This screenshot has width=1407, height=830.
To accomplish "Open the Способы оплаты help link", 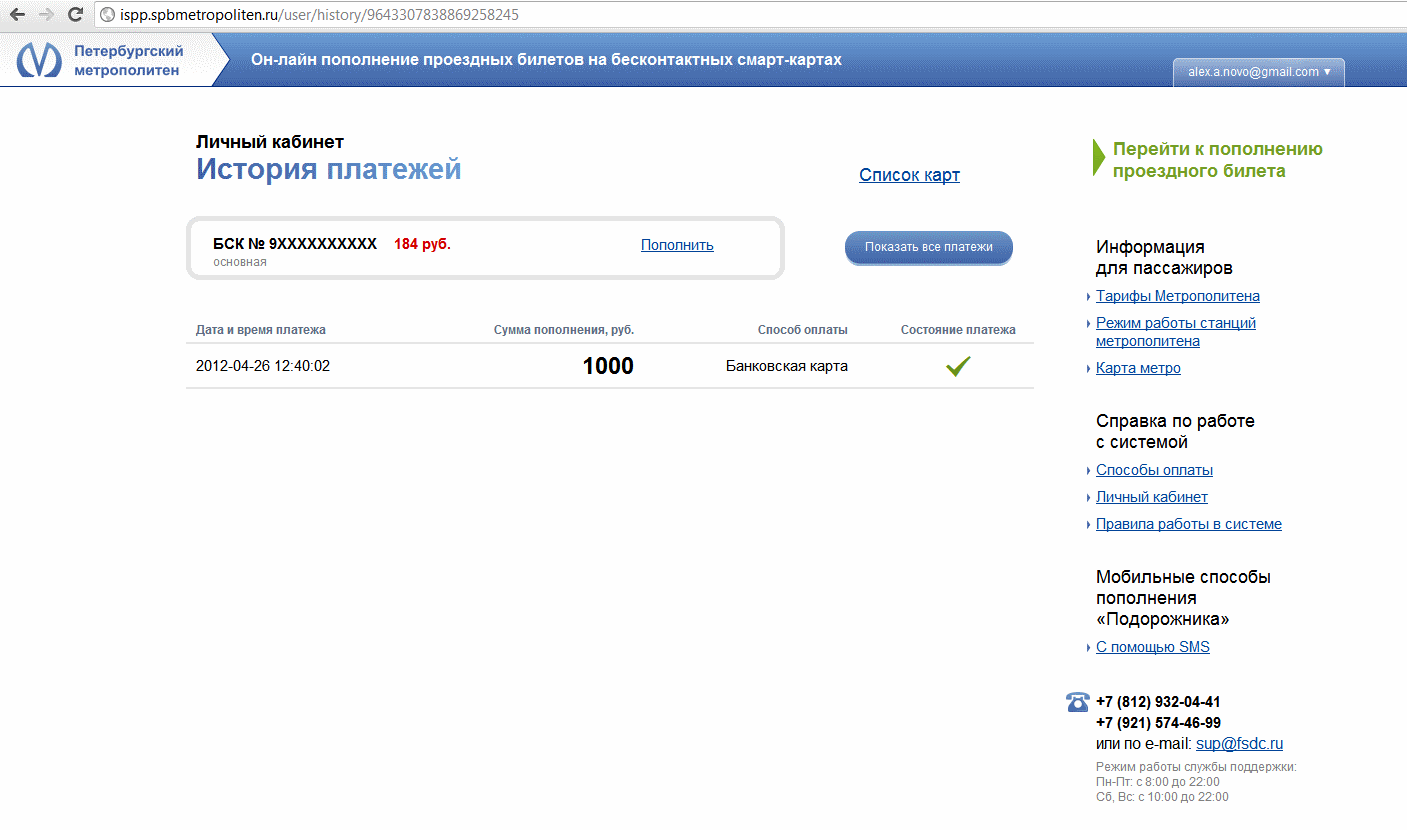I will [x=1154, y=470].
